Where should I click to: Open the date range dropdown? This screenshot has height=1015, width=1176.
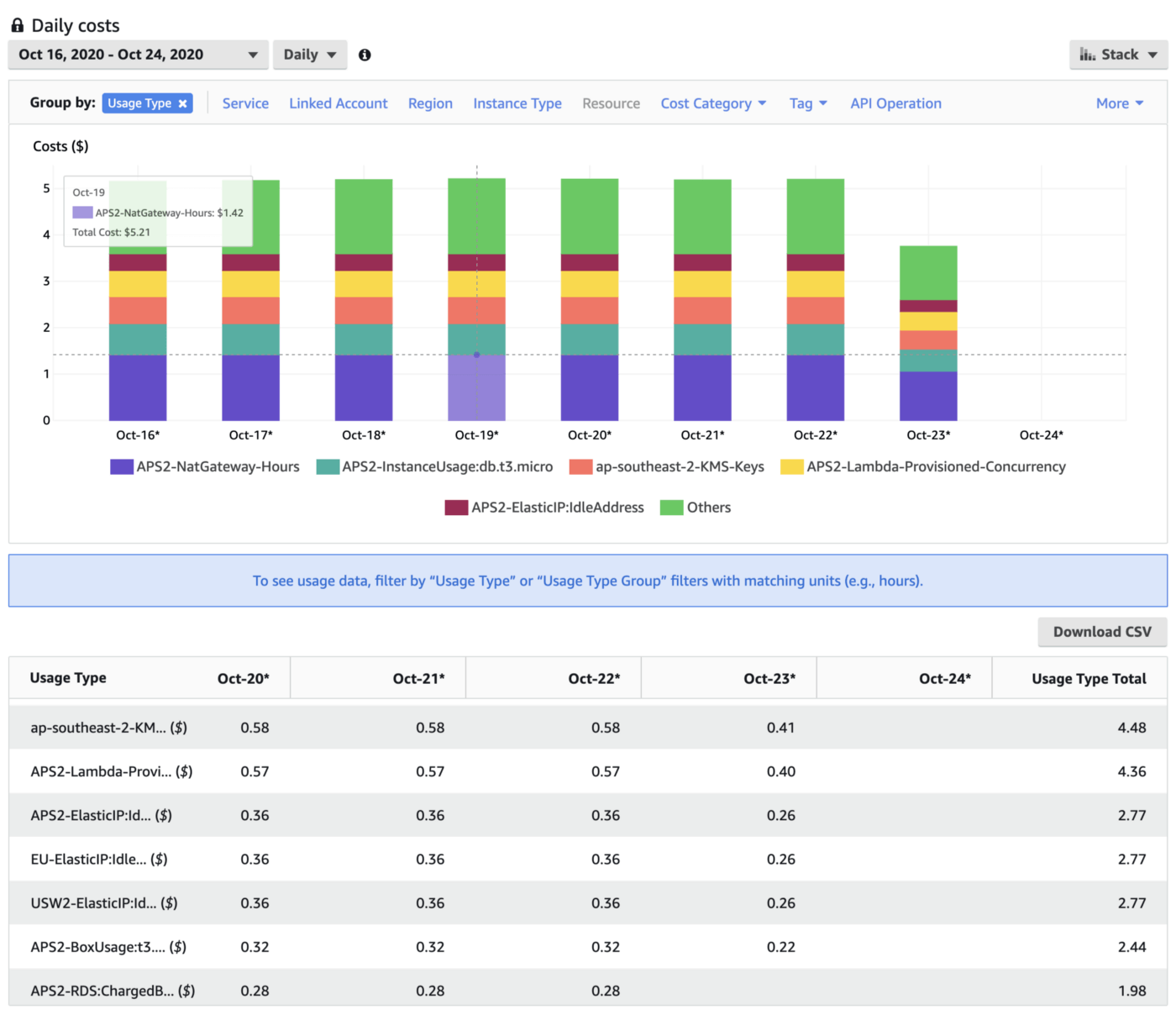(138, 55)
